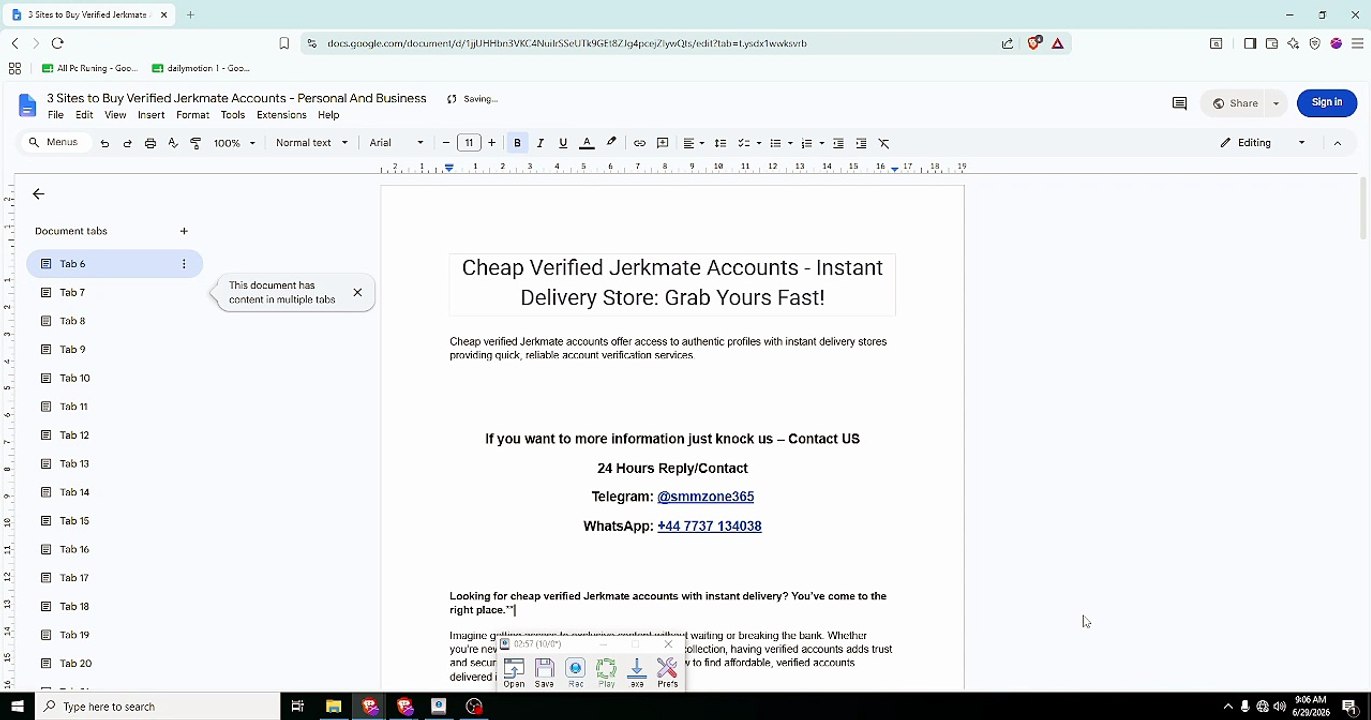Increase indent using the toolbar icon

click(x=861, y=143)
